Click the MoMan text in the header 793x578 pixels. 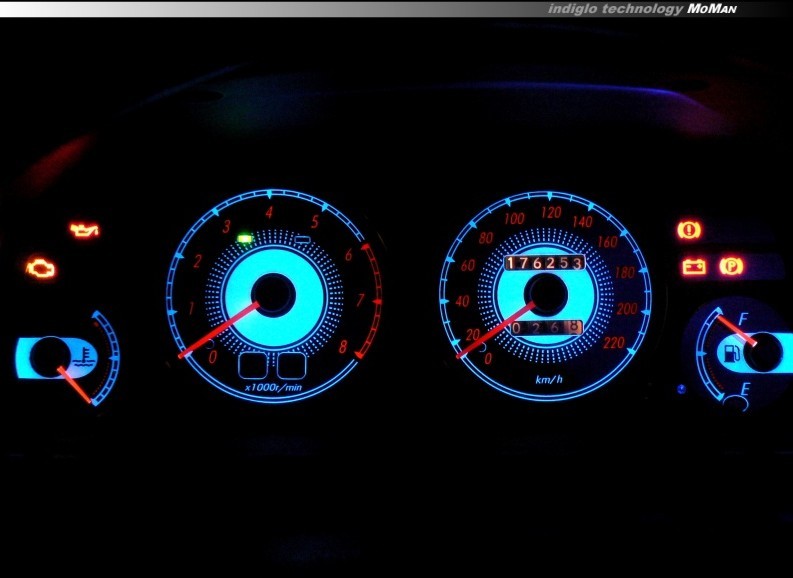(713, 8)
